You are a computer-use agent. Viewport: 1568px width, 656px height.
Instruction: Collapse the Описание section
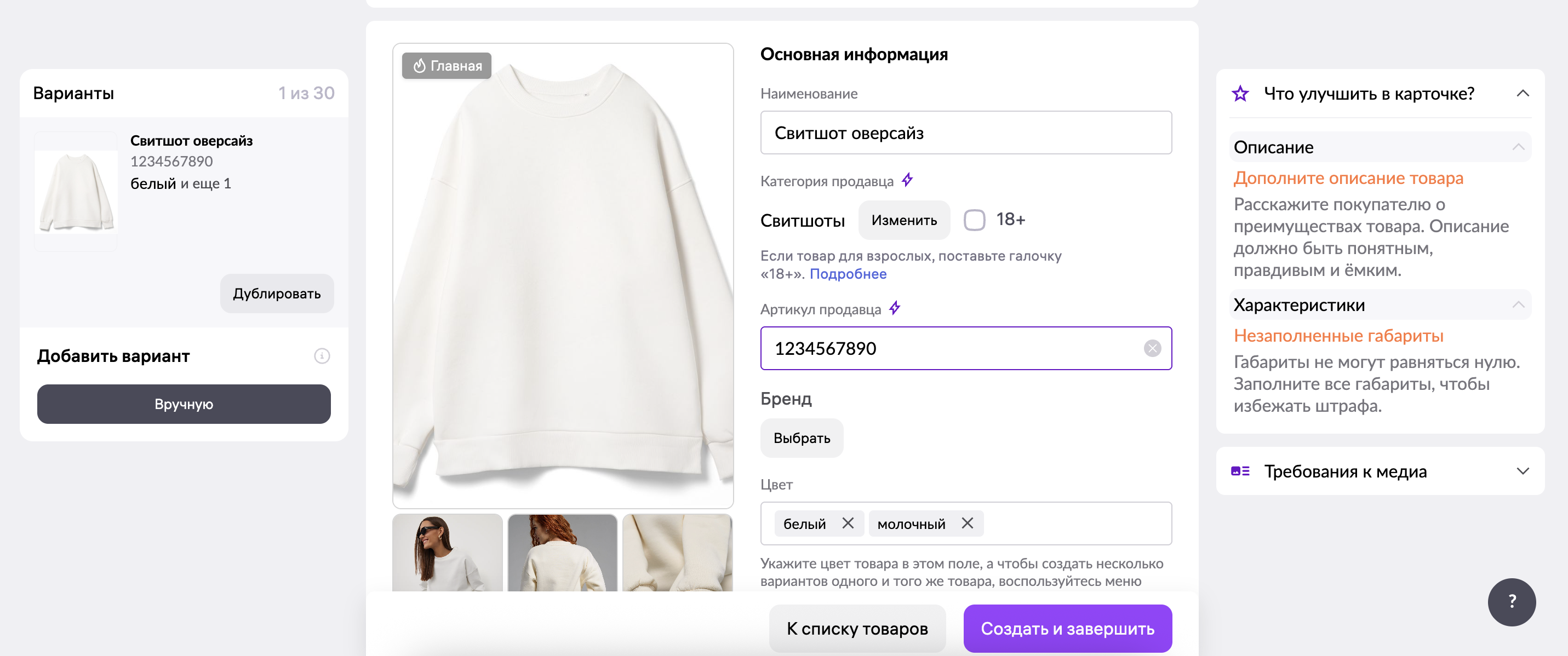pos(1518,147)
